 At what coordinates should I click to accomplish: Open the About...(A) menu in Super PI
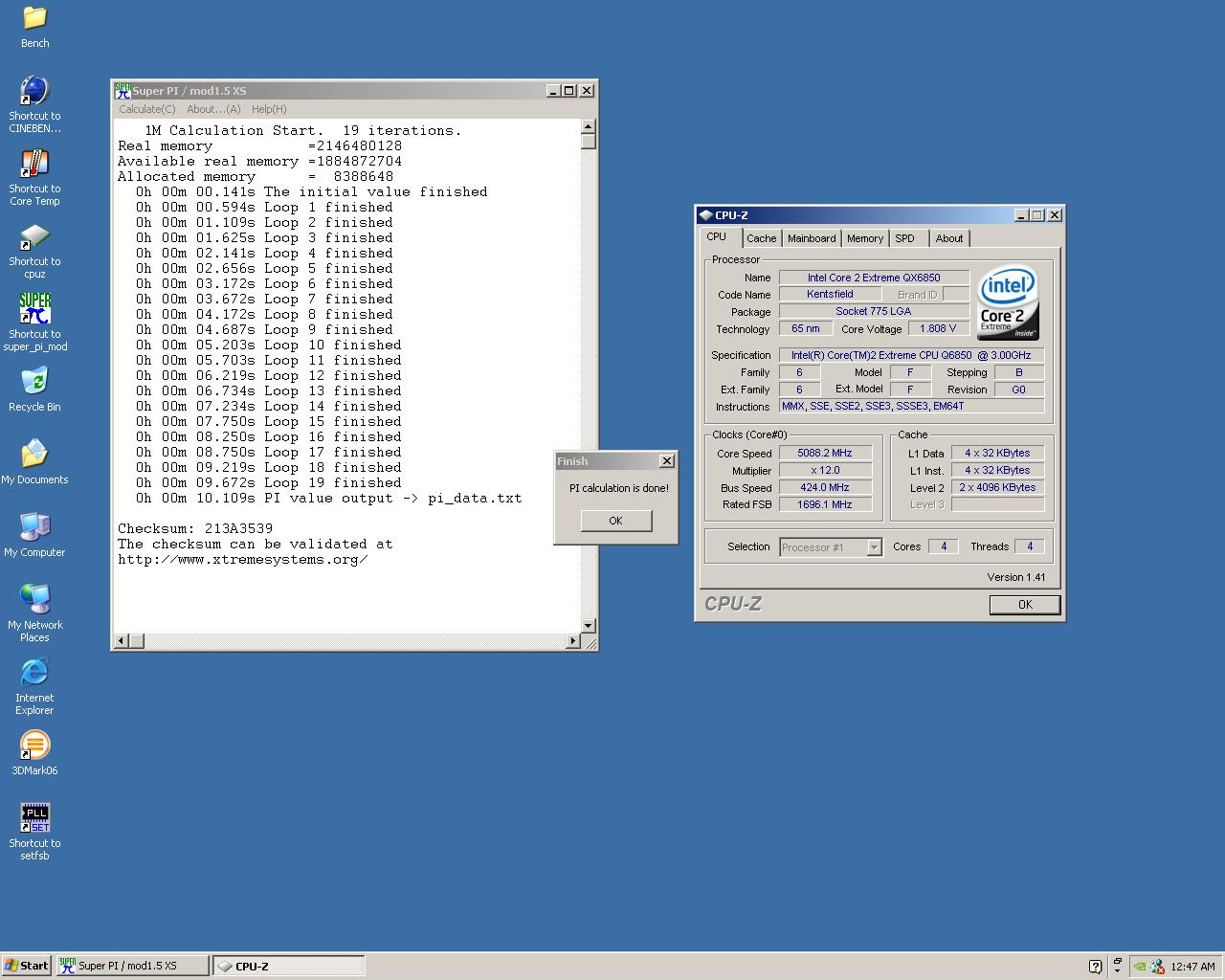(213, 109)
